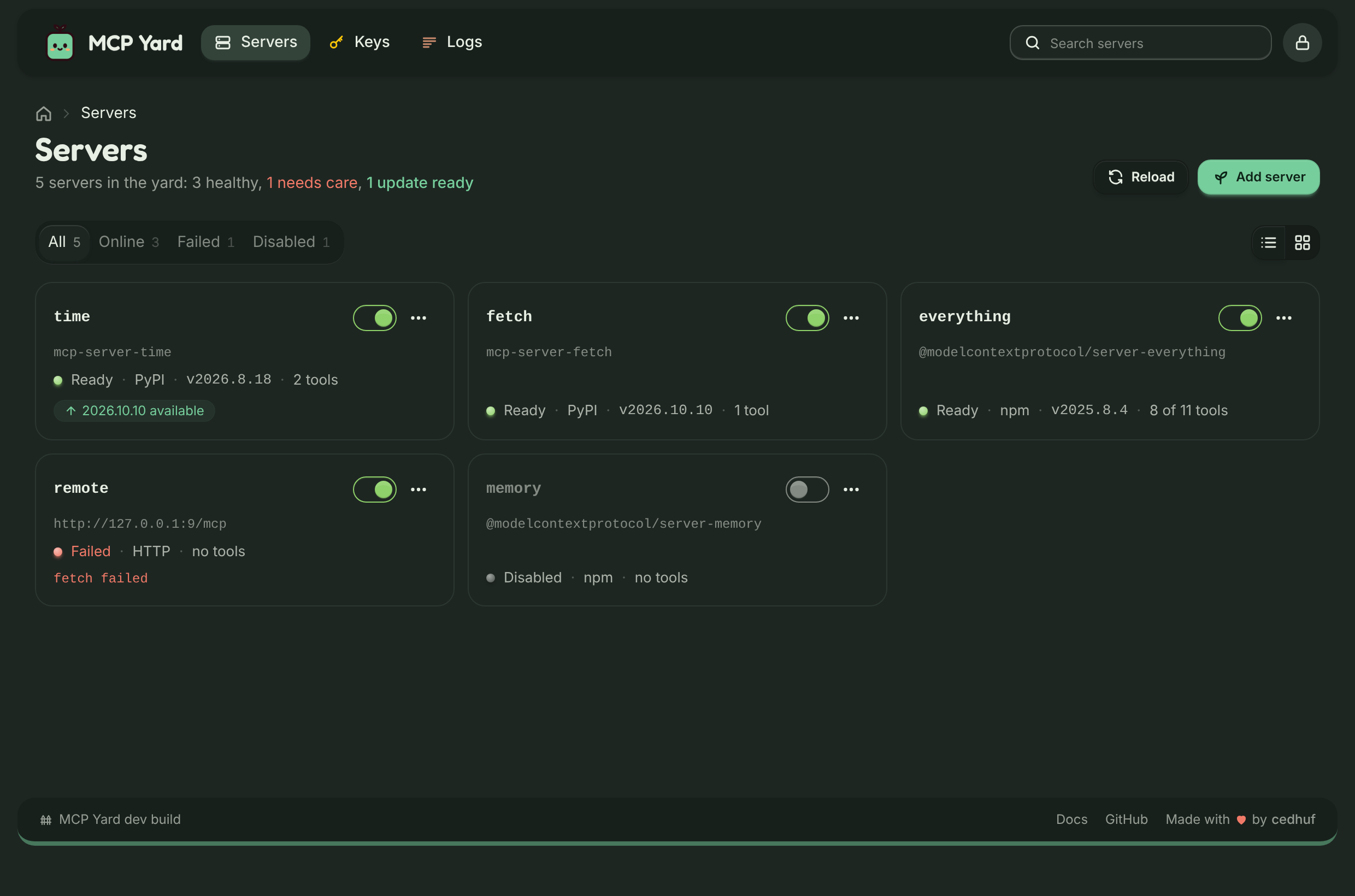This screenshot has width=1355, height=896.
Task: Enable the memory server toggle
Action: coord(807,490)
